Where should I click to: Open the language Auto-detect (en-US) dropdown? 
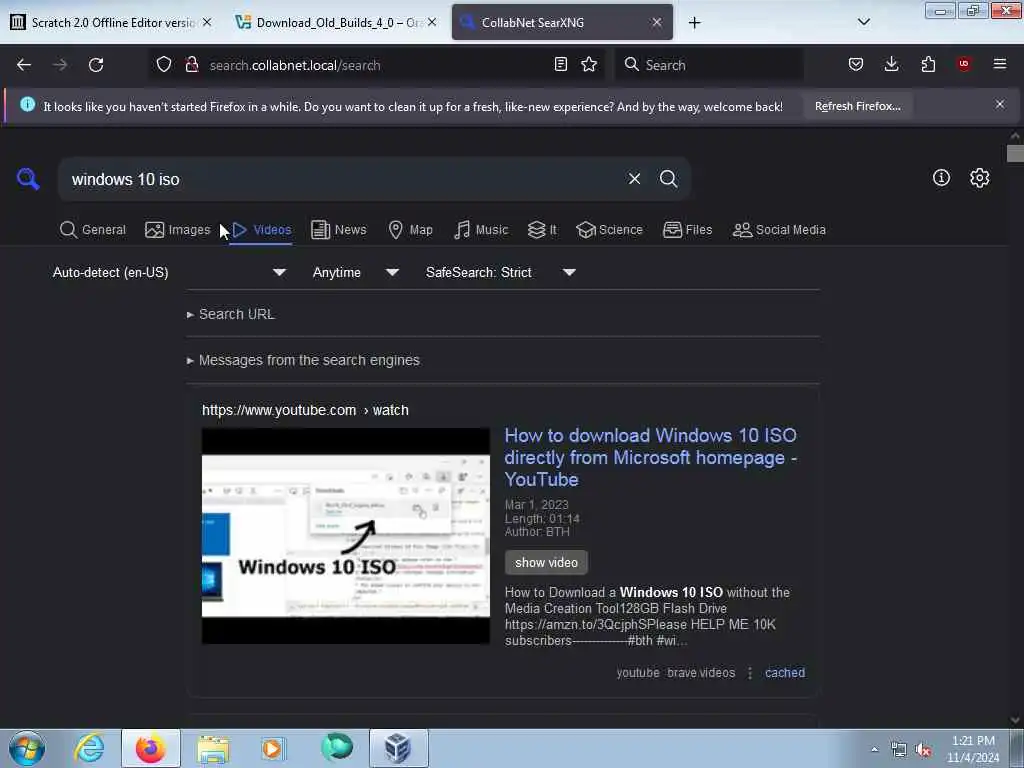tap(169, 272)
